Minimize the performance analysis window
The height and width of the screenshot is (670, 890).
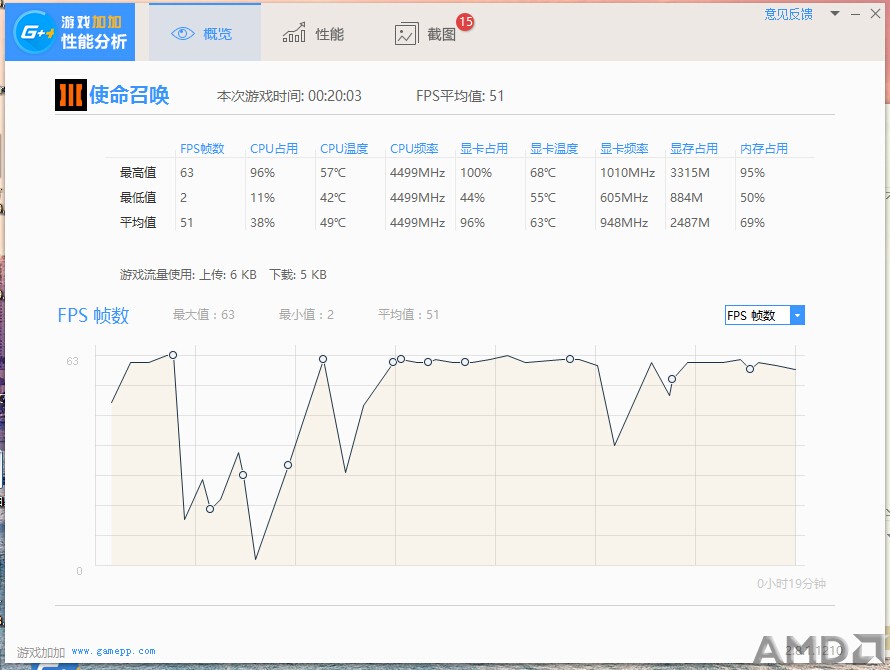pos(855,14)
